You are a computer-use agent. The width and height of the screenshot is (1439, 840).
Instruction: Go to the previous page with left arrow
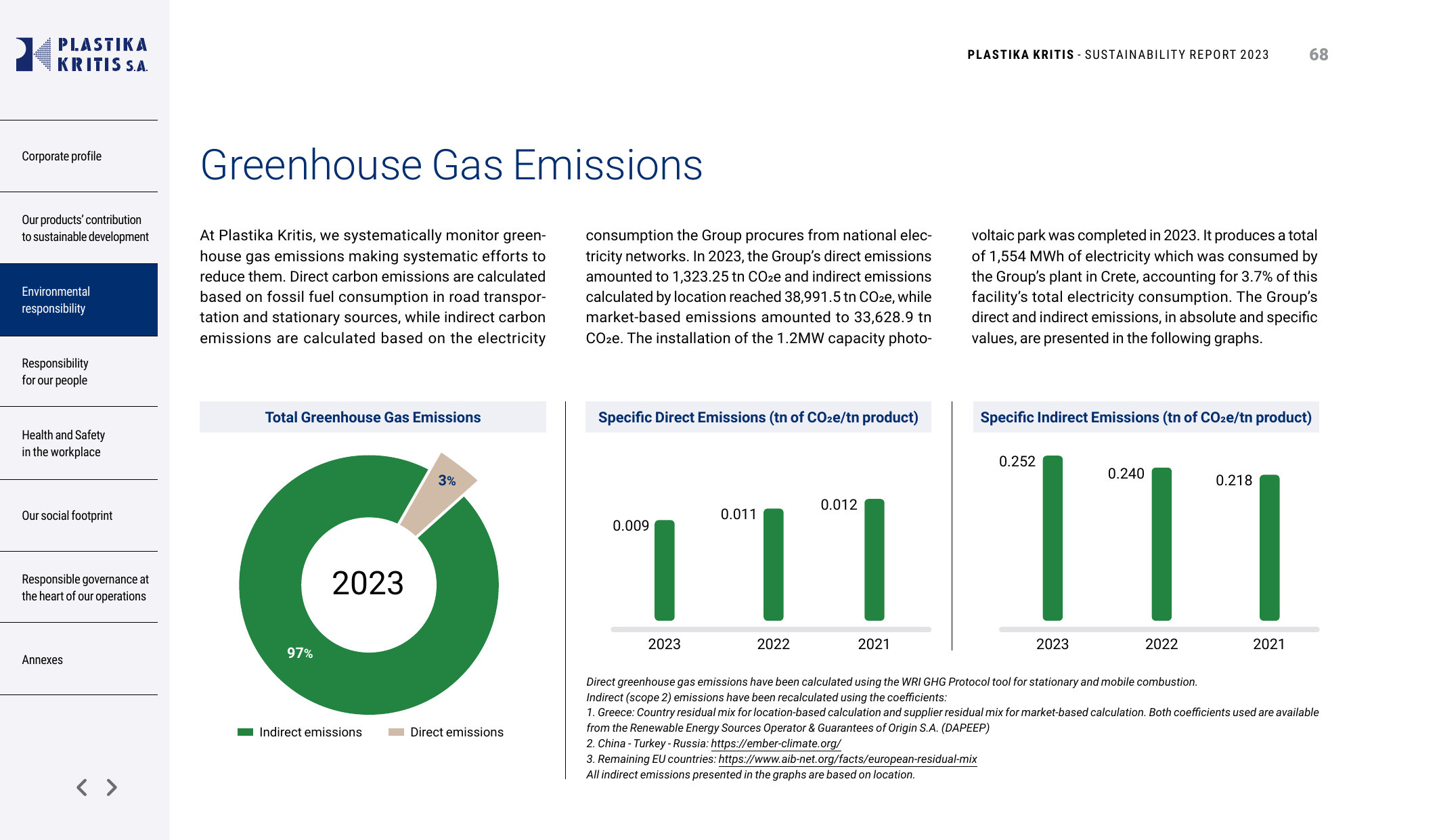point(82,787)
